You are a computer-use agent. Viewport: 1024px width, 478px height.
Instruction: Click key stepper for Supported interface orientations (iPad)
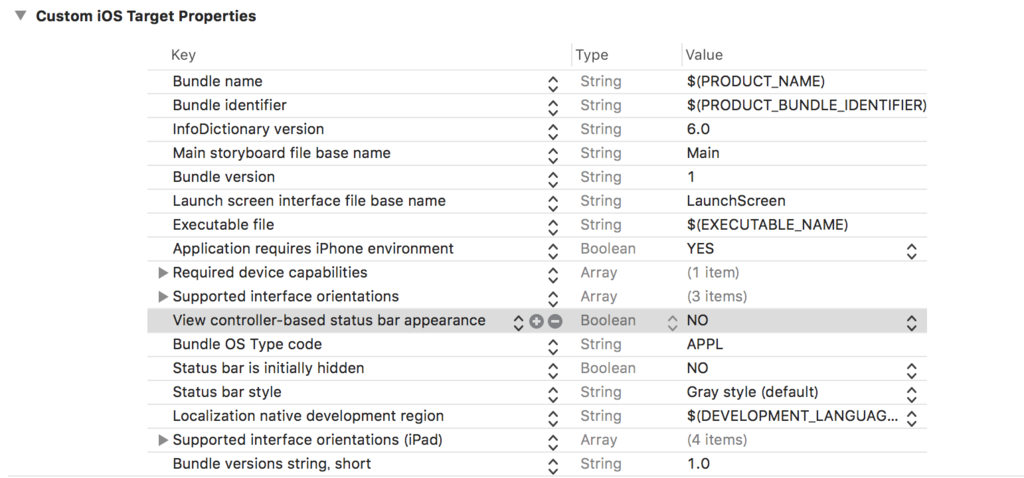pyautogui.click(x=552, y=441)
